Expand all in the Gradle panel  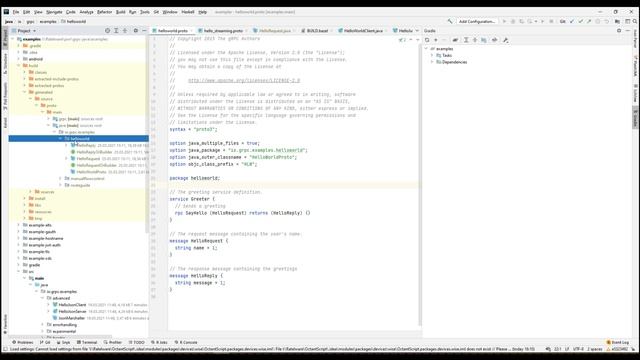click(x=466, y=40)
